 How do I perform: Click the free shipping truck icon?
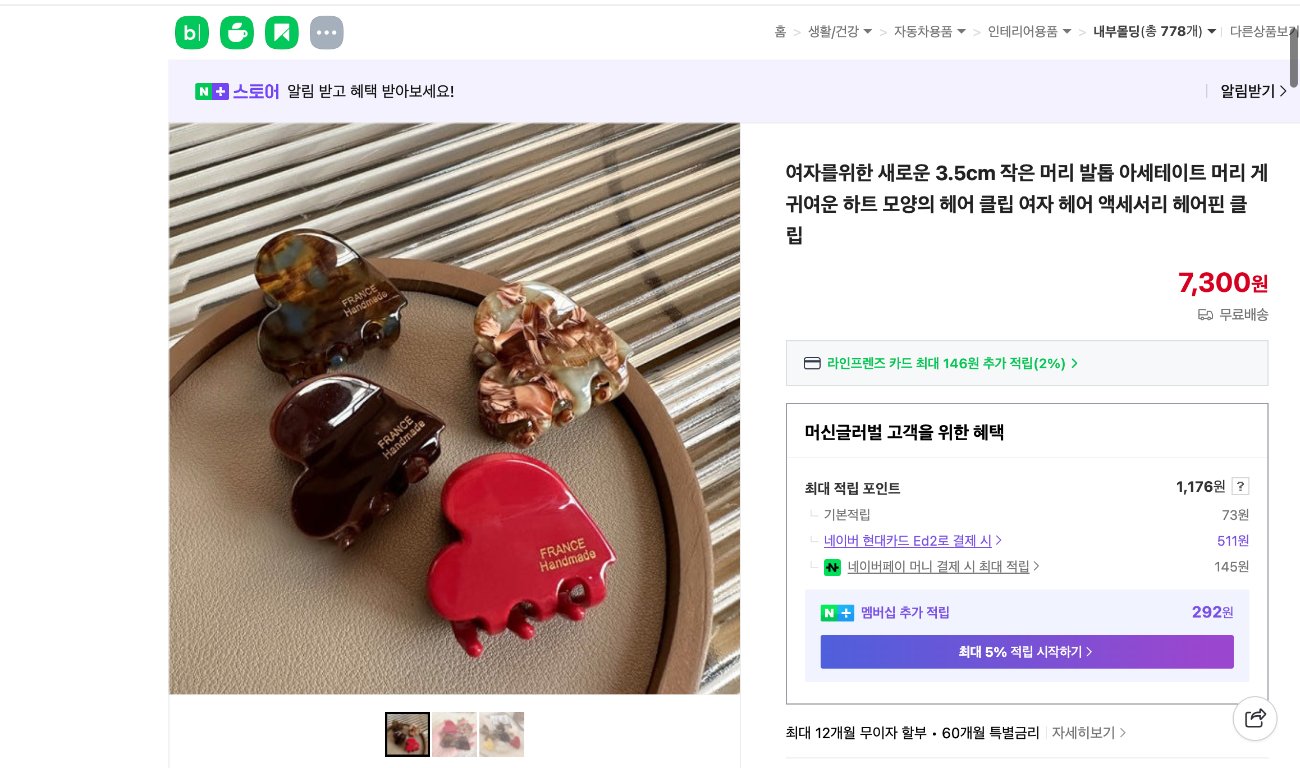[x=1205, y=314]
